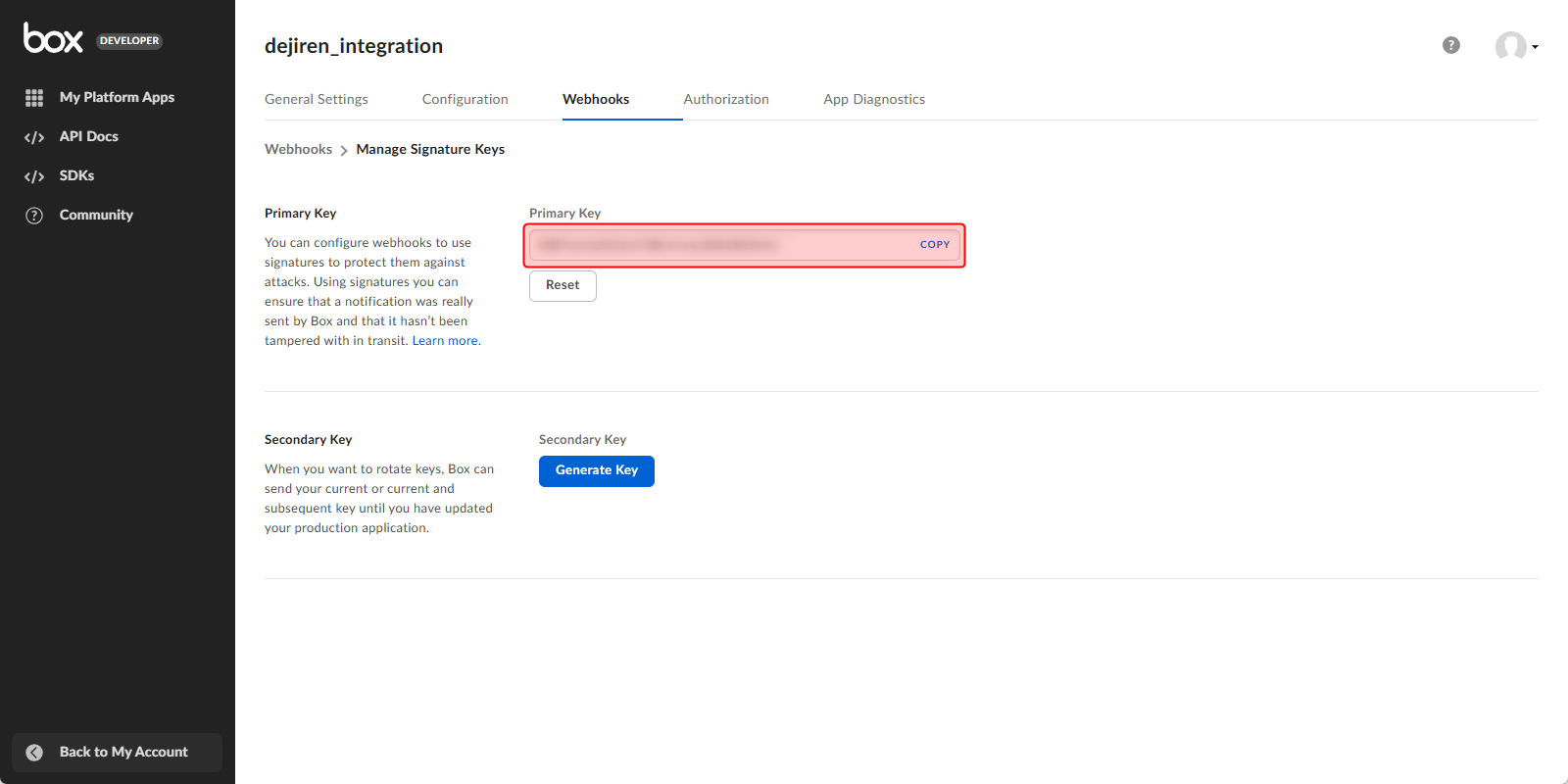The width and height of the screenshot is (1568, 784).
Task: Switch to General Settings tab
Action: click(317, 99)
